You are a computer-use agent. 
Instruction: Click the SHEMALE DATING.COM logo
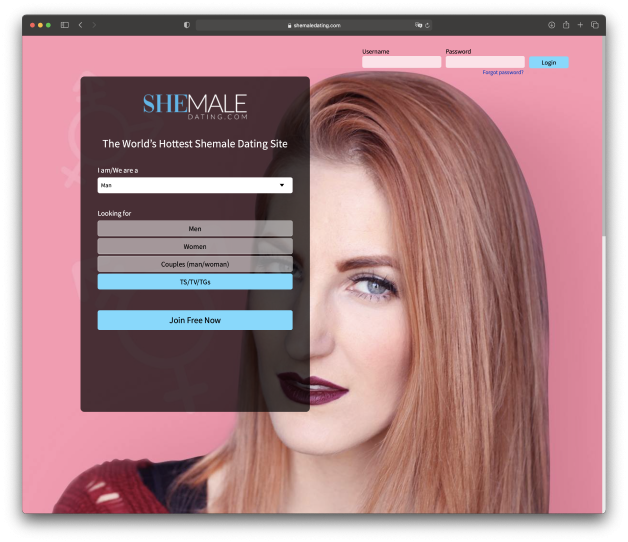point(195,106)
